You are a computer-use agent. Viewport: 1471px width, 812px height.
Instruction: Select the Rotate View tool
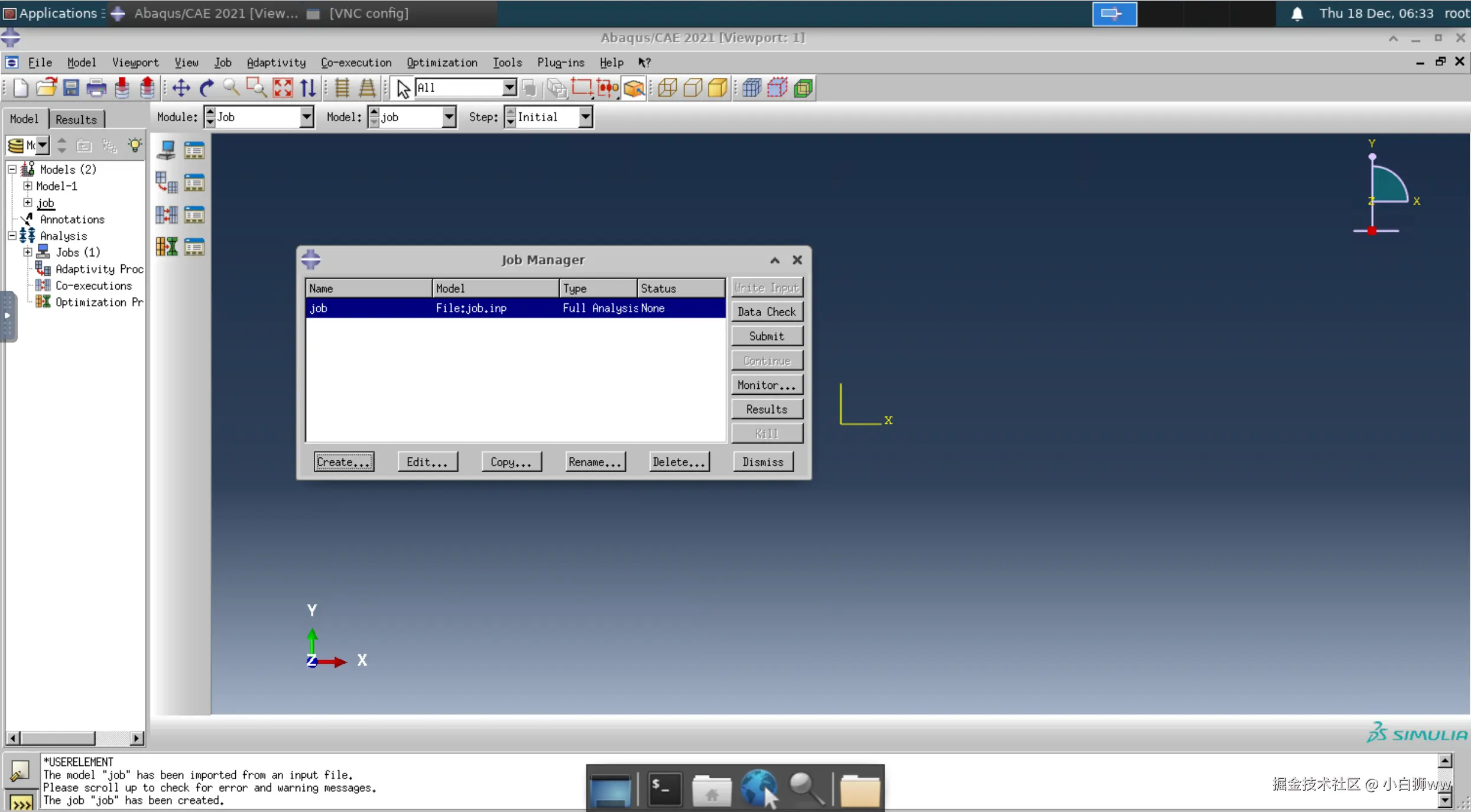click(x=206, y=88)
